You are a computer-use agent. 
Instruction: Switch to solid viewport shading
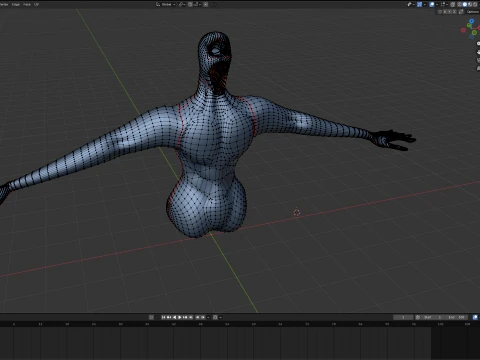tap(465, 4)
